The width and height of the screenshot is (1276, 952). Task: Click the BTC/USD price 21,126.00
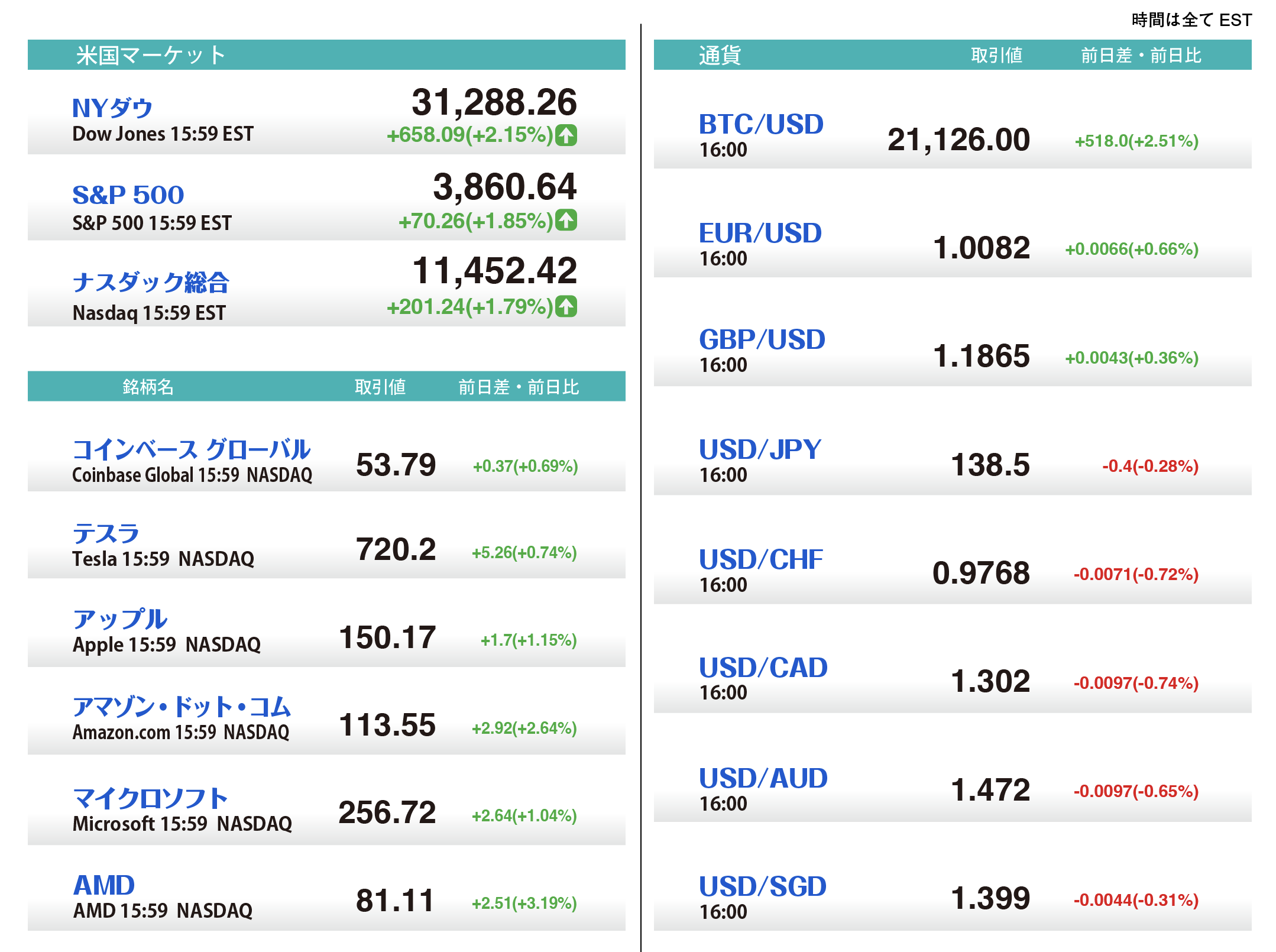pyautogui.click(x=958, y=140)
